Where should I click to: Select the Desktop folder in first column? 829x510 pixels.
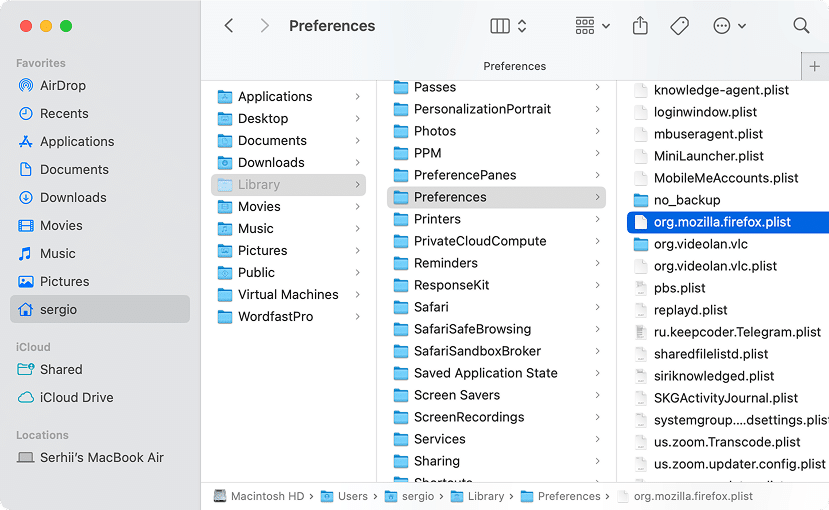point(288,118)
